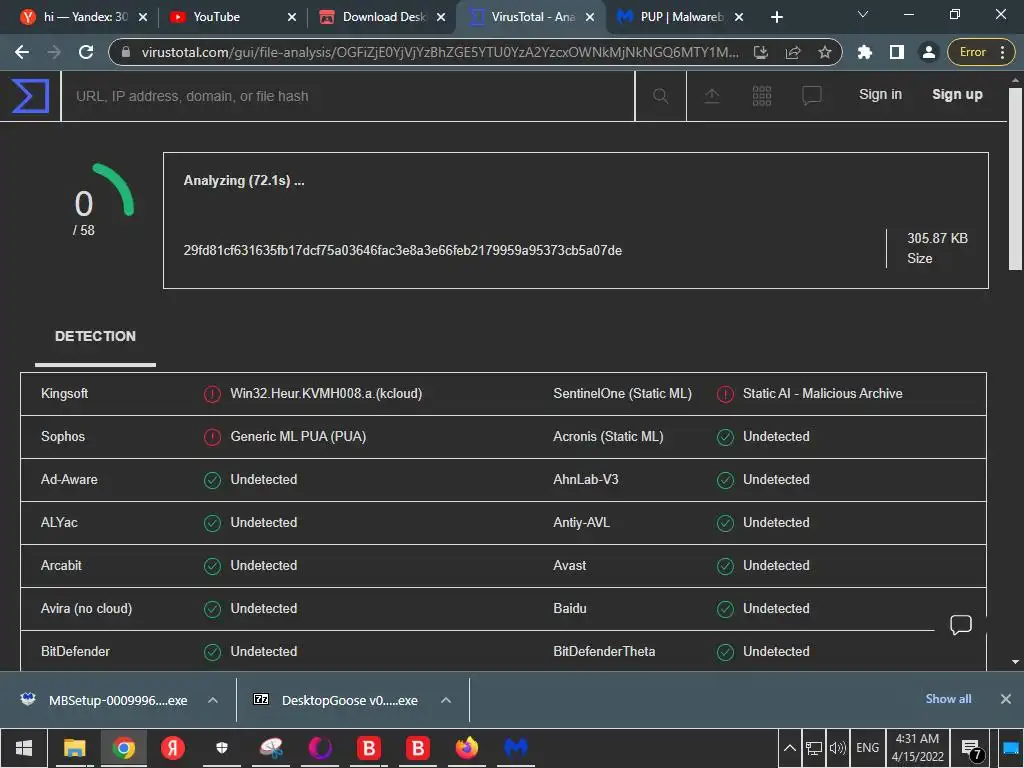Open Opera browser from taskbar
The height and width of the screenshot is (768, 1024).
pos(320,748)
